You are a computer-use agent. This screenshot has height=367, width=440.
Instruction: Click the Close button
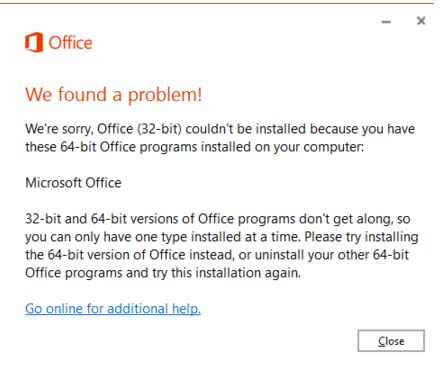click(x=391, y=341)
